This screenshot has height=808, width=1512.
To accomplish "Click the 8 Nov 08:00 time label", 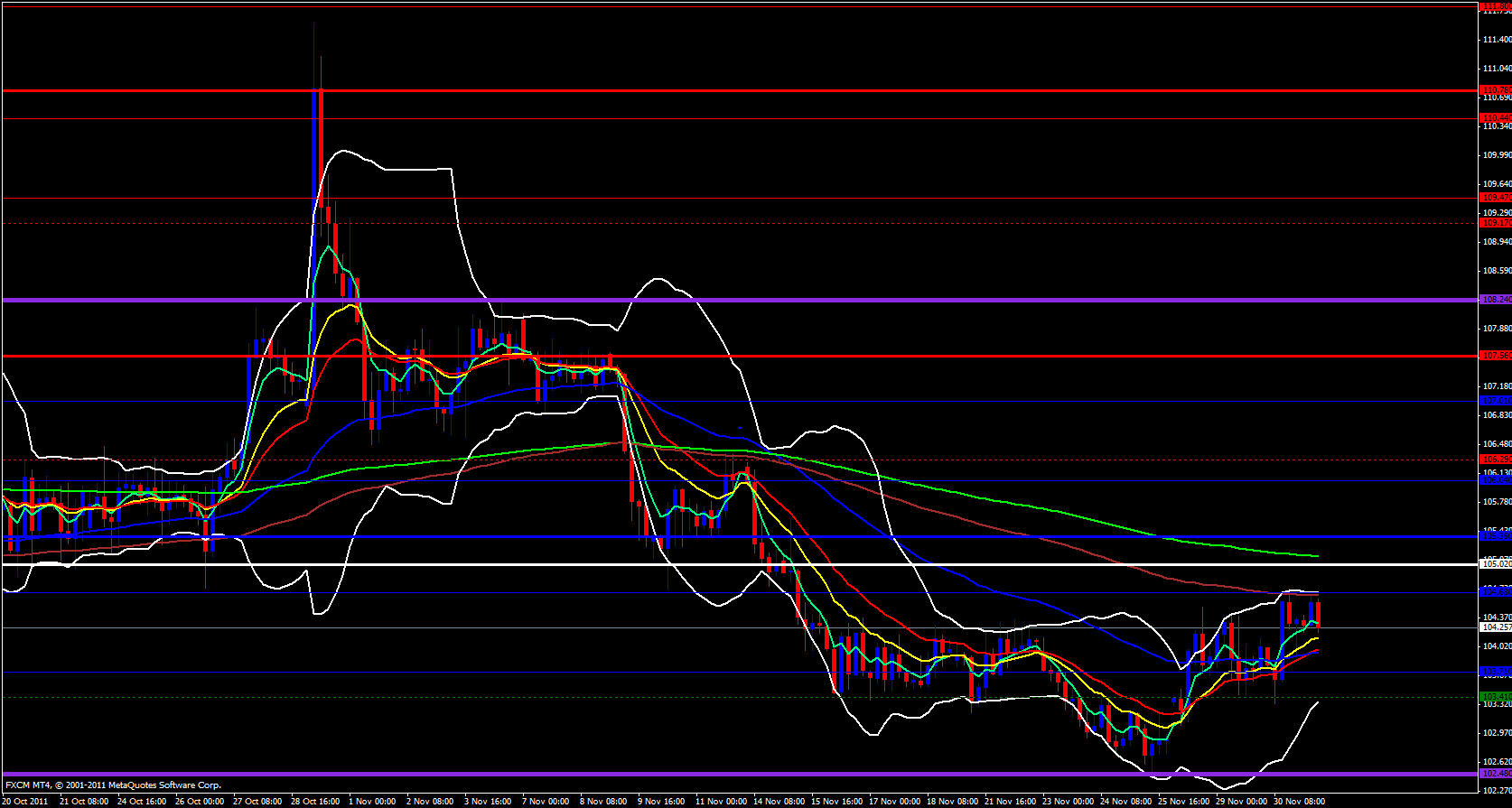I will tap(603, 802).
